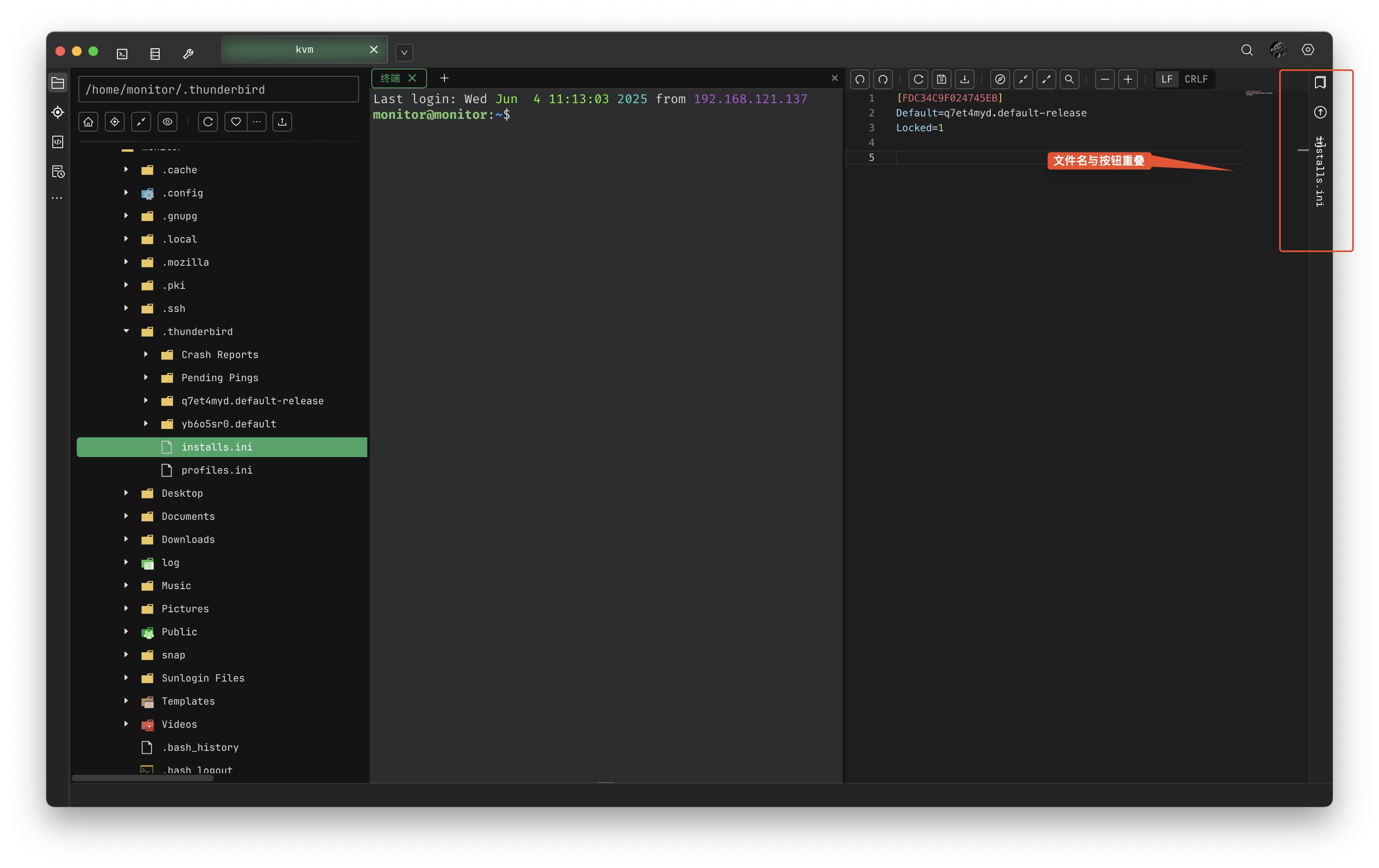
Task: Select the target icon in left sidebar
Action: [58, 112]
